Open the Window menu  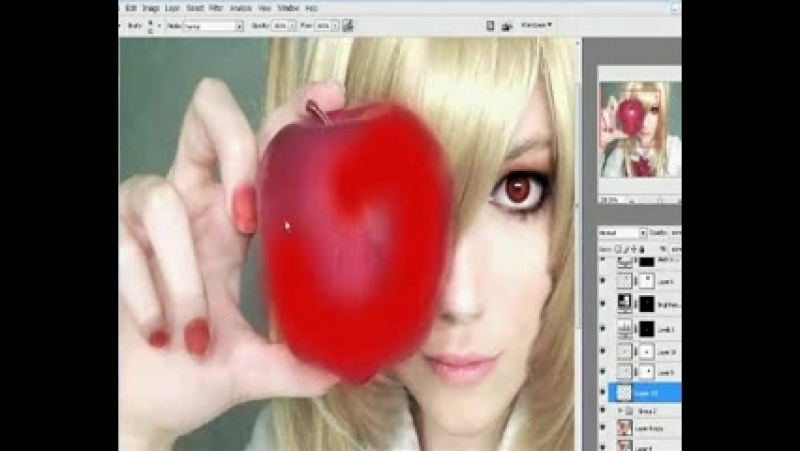(x=288, y=8)
